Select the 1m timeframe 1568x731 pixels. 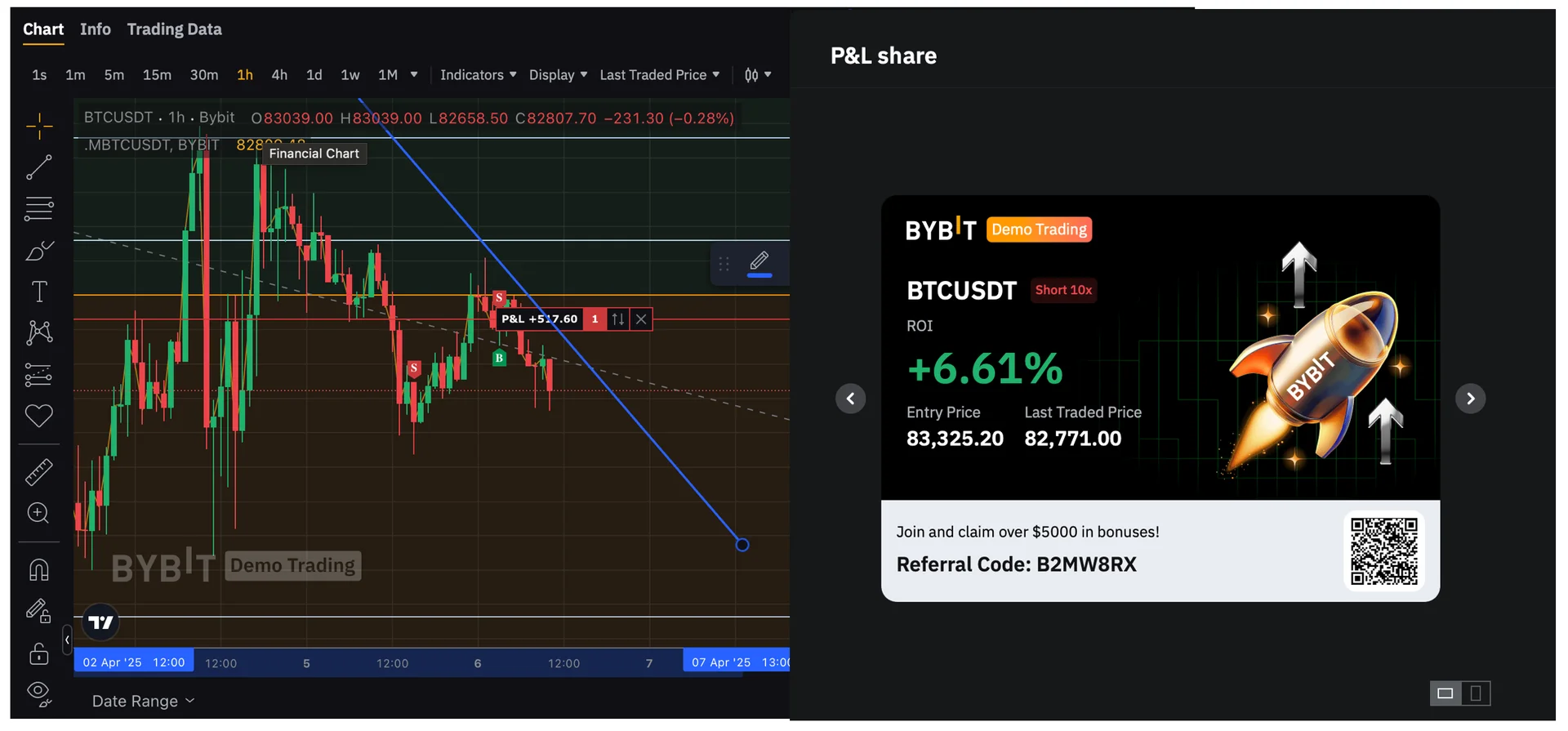[x=75, y=75]
